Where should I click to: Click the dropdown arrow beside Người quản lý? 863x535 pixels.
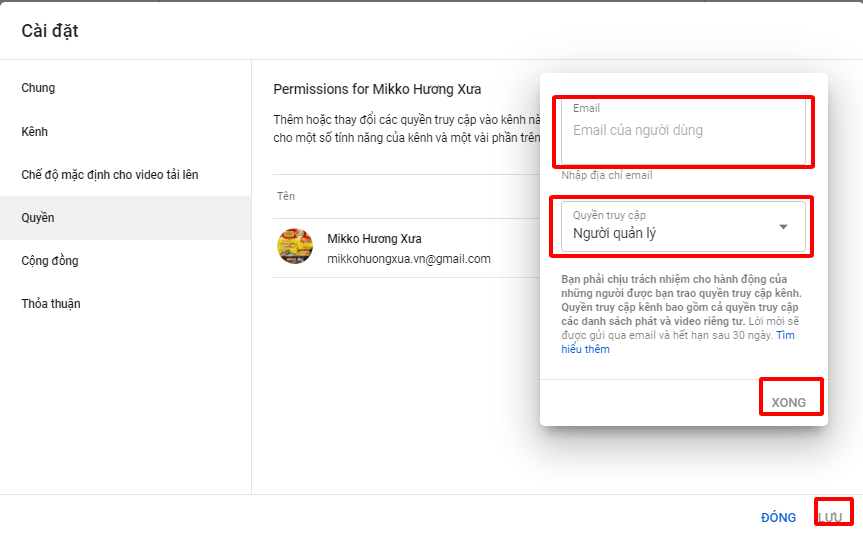pyautogui.click(x=784, y=227)
